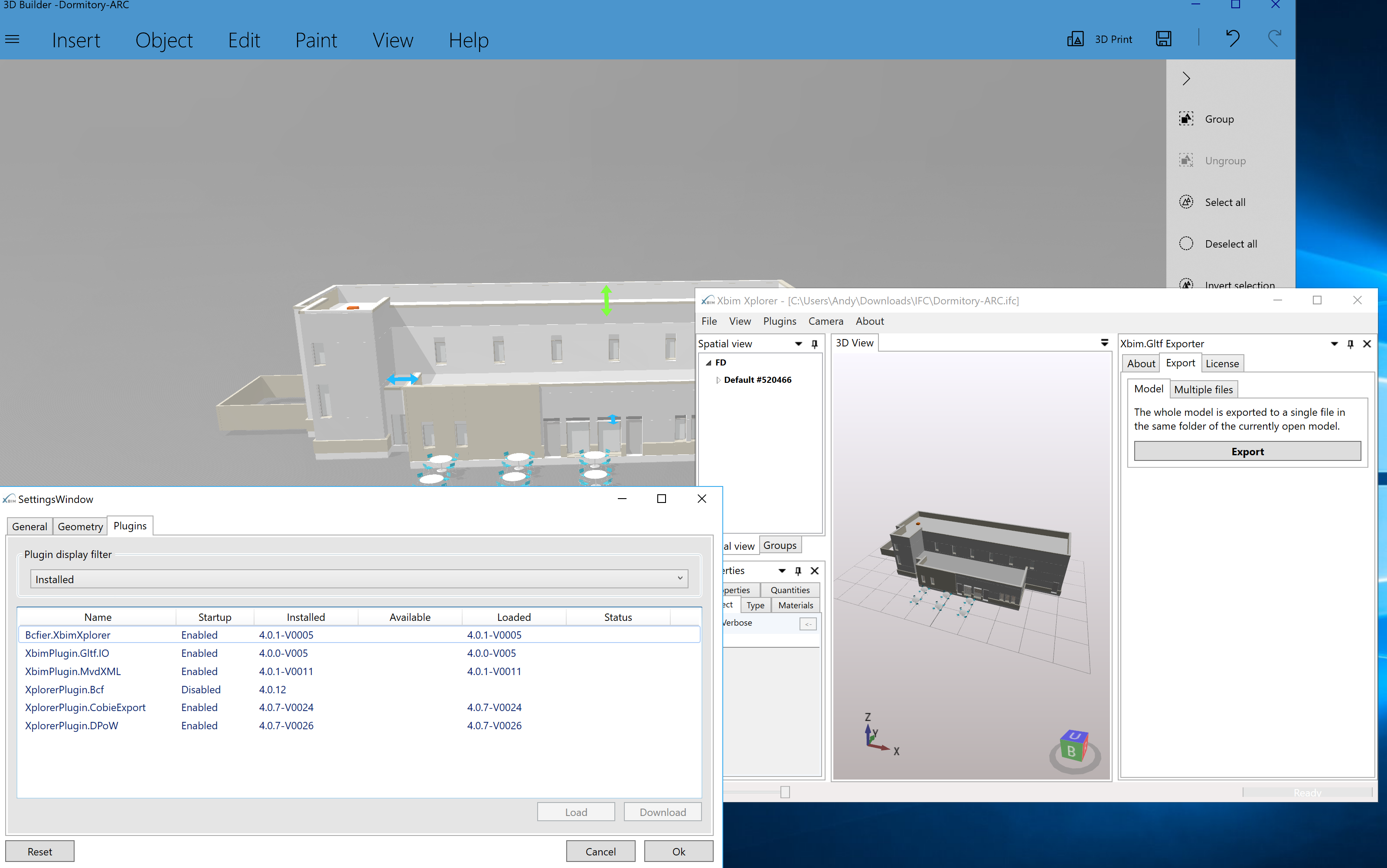Screen dimensions: 1387x868
Task: Click the Save icon in 3D Builder toolbar
Action: (x=1164, y=39)
